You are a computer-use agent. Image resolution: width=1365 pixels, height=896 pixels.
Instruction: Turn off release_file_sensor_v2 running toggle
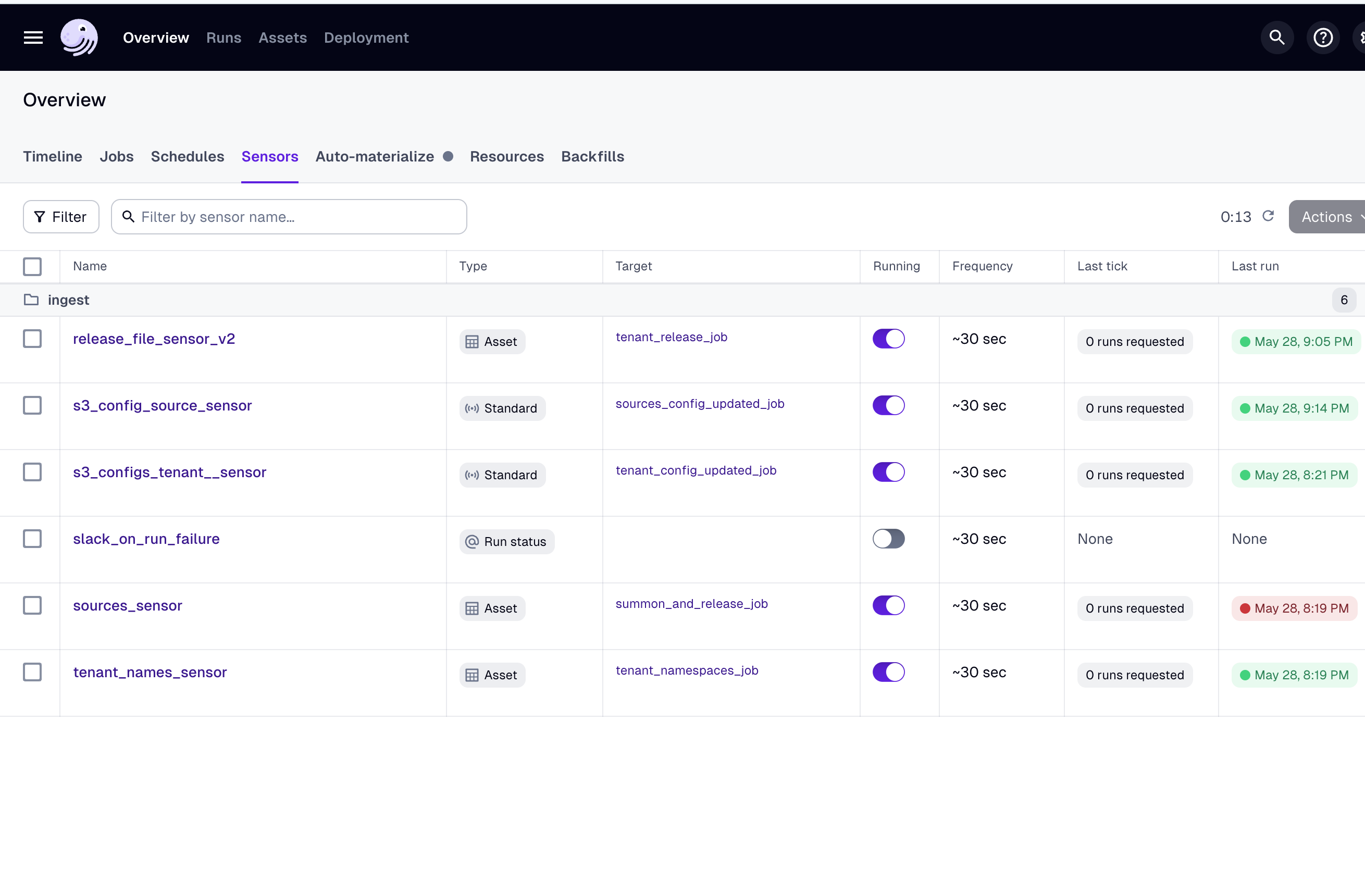point(888,339)
